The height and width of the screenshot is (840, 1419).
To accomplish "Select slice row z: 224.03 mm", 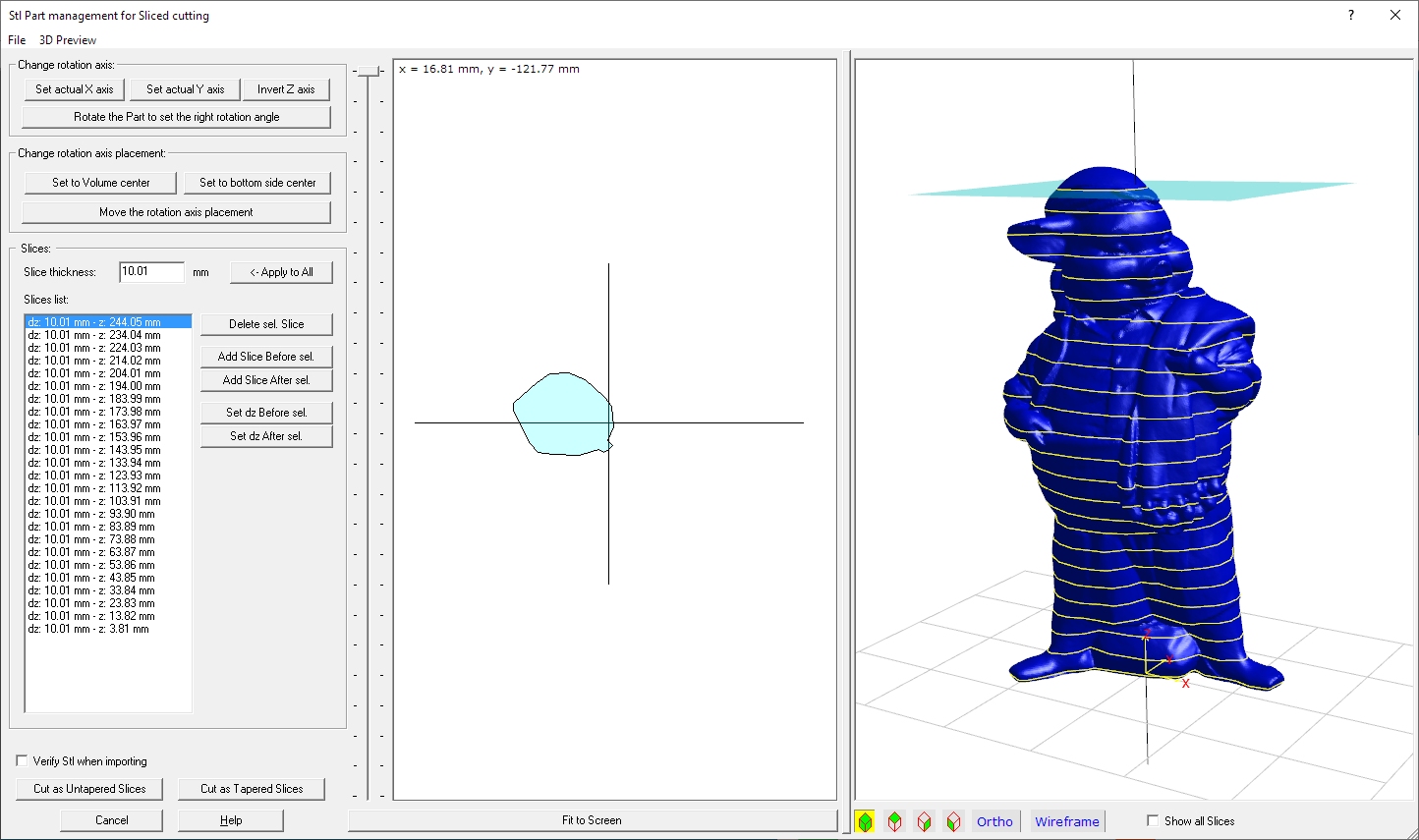I will point(108,348).
